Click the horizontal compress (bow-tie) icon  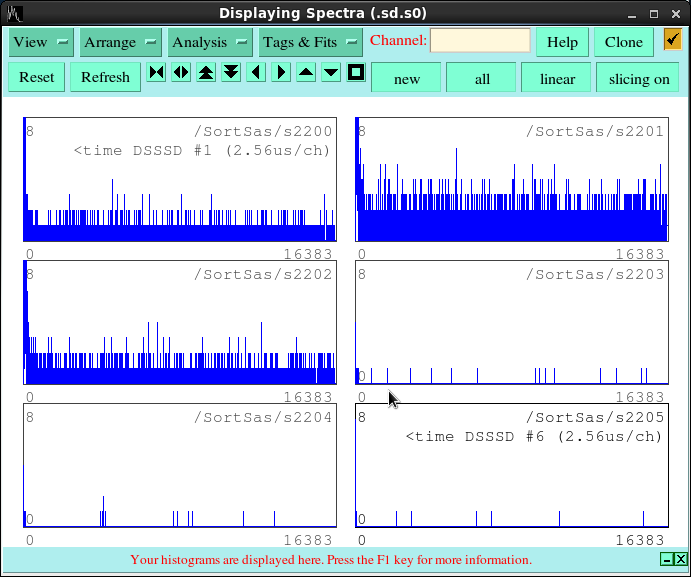pos(157,73)
